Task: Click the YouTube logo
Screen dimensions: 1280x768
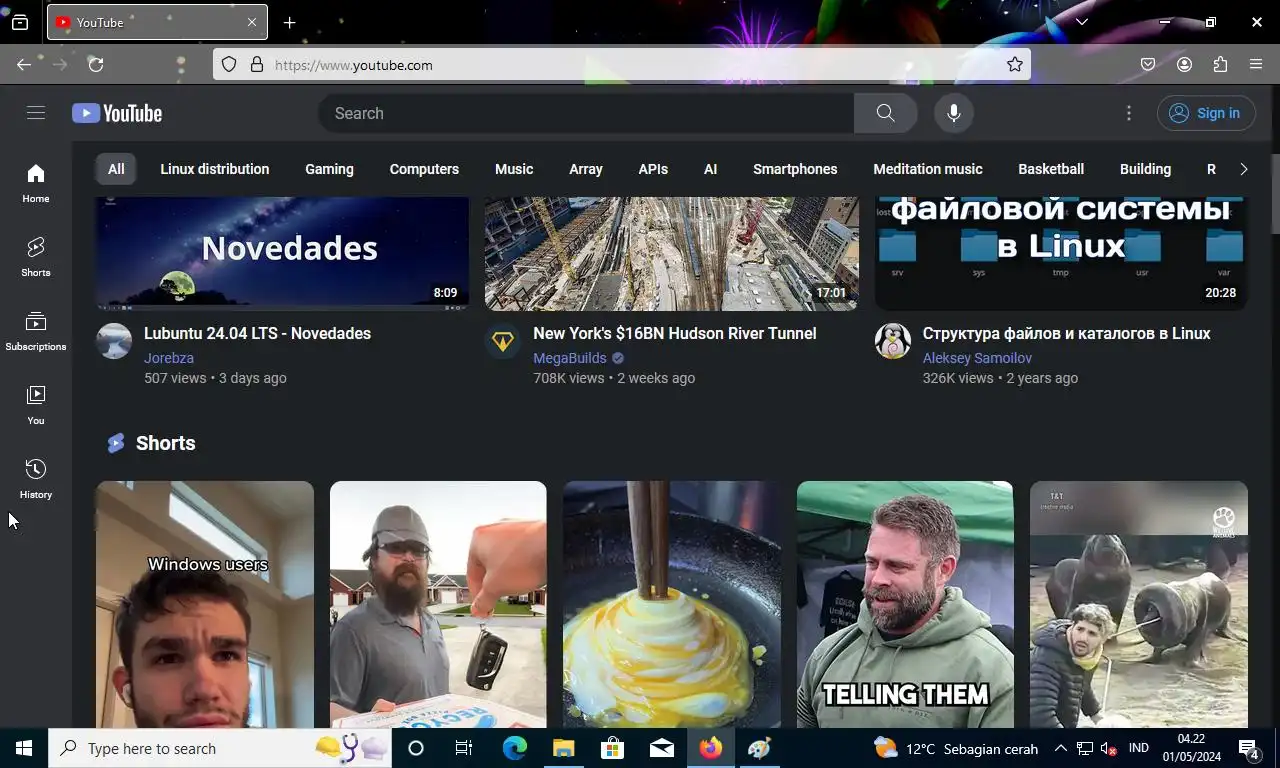Action: (117, 113)
